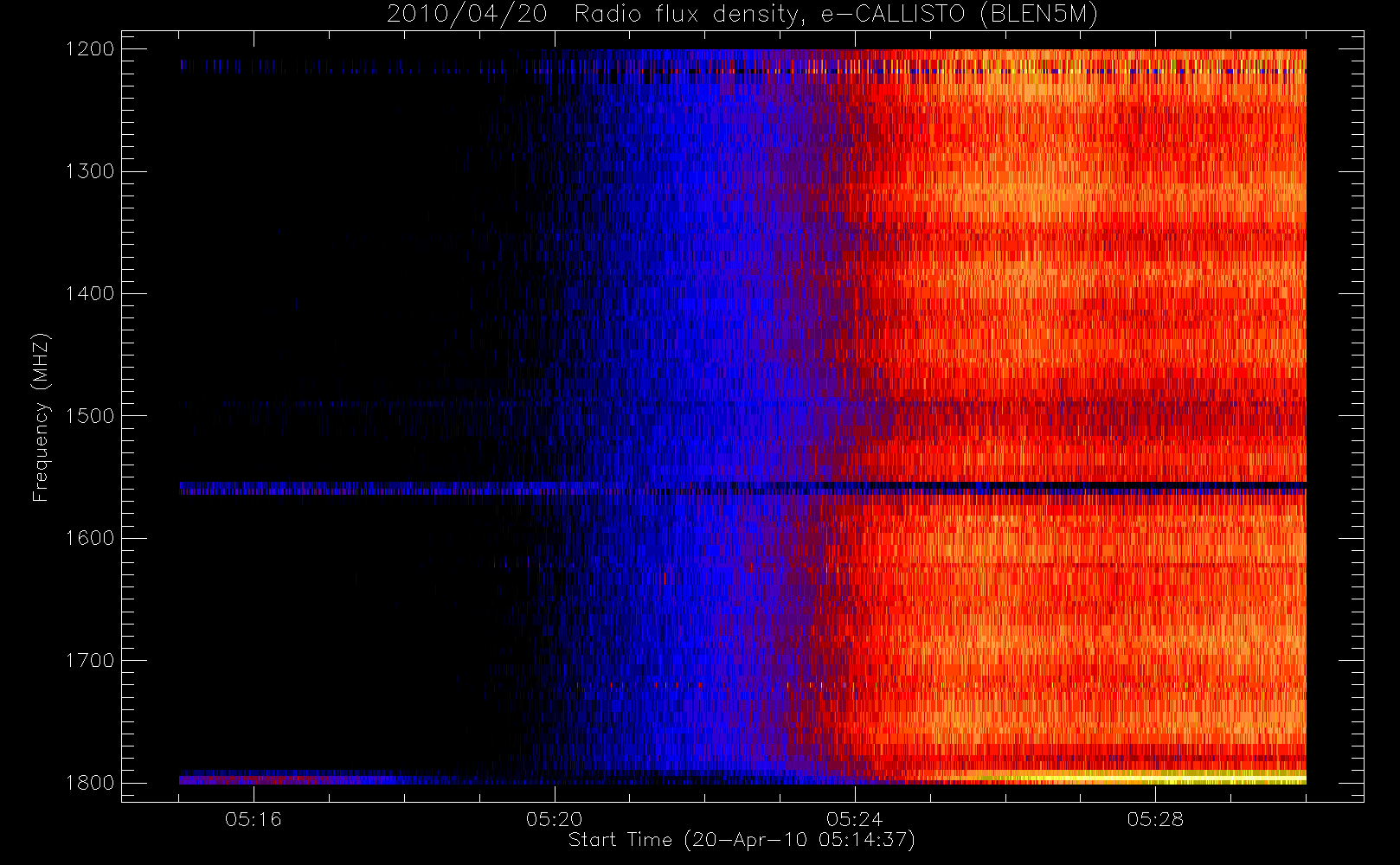Click the 05:16 time tick label
The width and height of the screenshot is (1400, 865).
254,819
